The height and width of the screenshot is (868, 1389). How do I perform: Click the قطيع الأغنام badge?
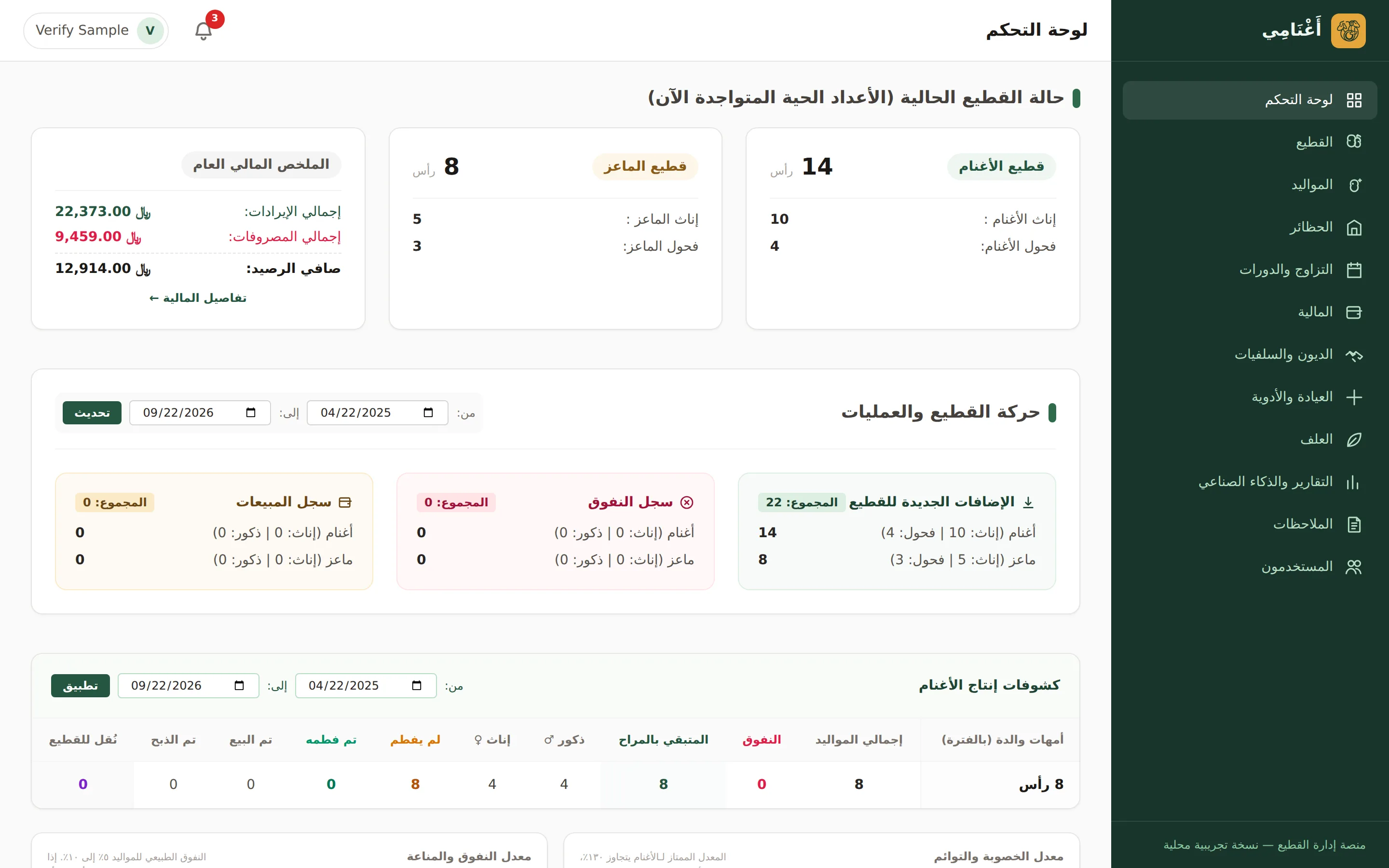1001,166
